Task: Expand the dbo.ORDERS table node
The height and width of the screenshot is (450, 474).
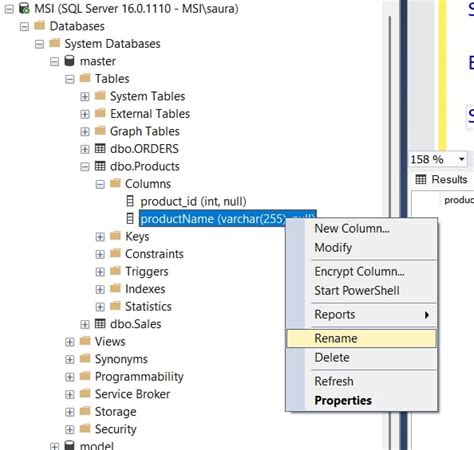Action: 85,149
